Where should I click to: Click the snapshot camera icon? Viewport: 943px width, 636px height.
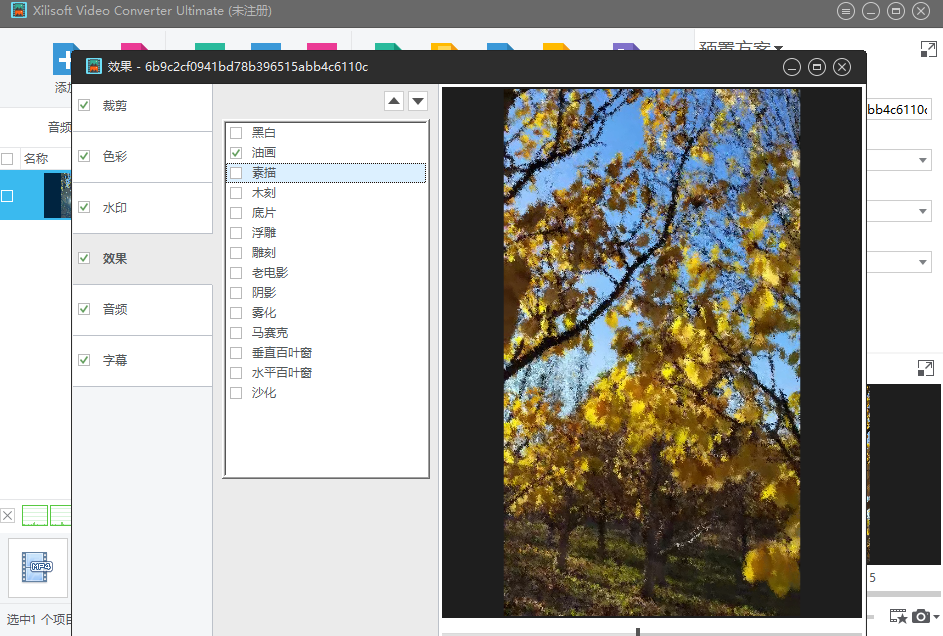(x=921, y=616)
